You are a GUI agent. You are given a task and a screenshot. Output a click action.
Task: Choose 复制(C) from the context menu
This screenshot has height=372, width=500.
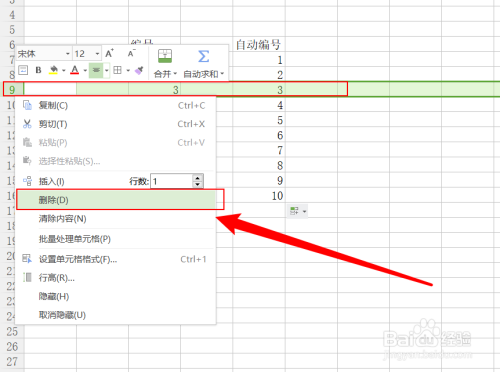point(115,106)
